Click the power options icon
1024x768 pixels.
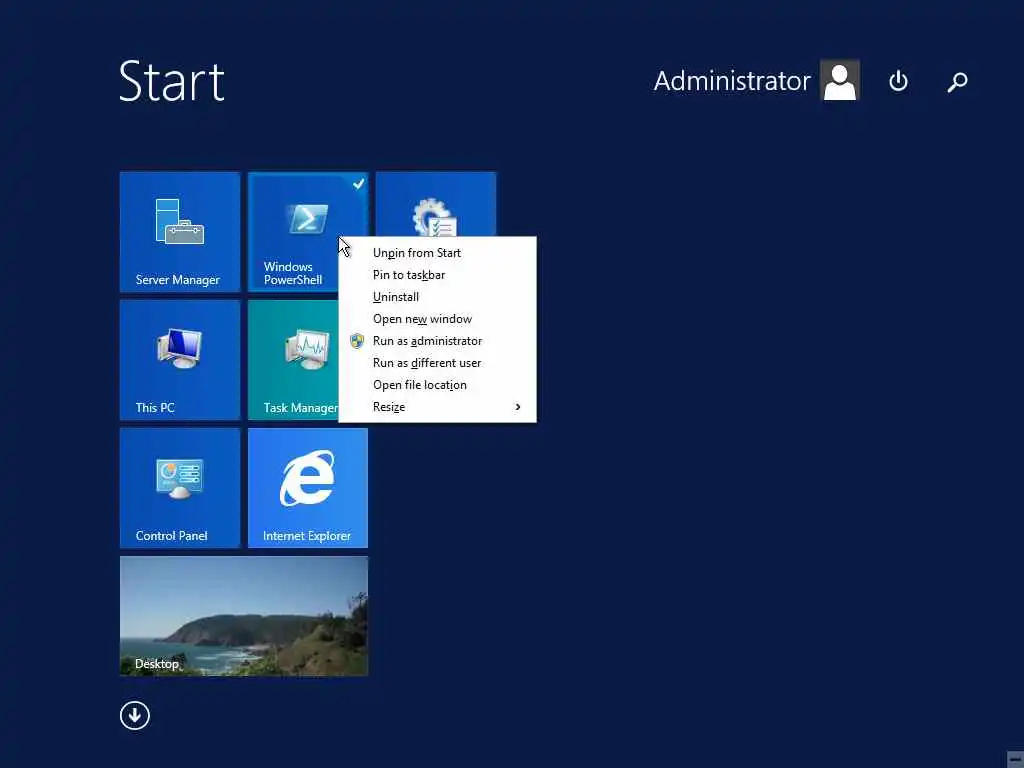pyautogui.click(x=898, y=81)
